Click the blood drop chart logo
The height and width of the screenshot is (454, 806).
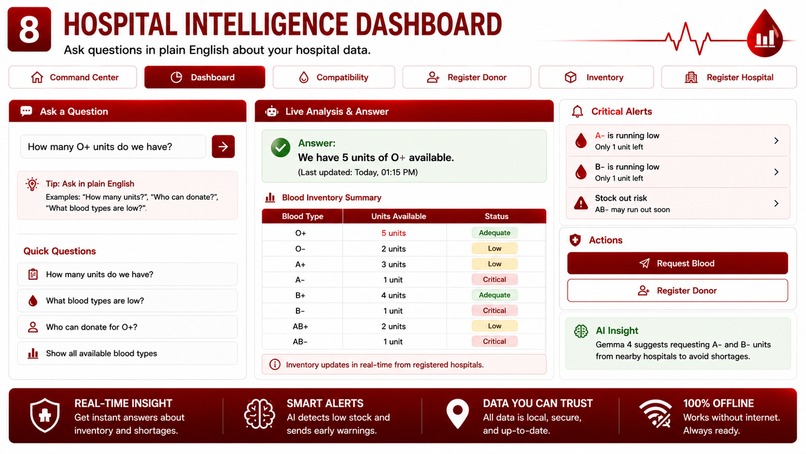764,34
